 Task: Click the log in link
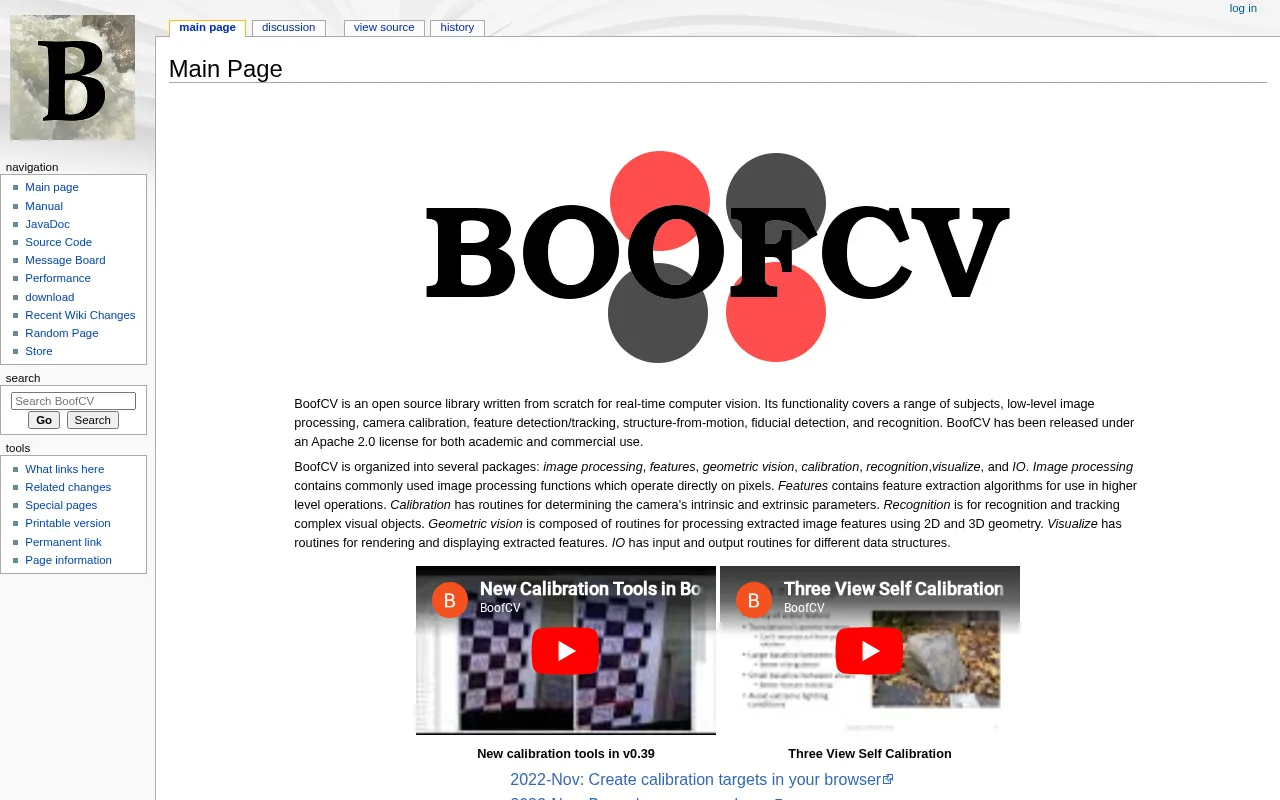point(1243,8)
